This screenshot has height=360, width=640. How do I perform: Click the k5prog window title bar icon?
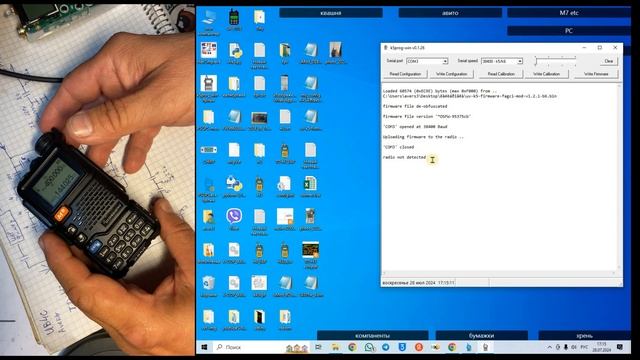pos(385,48)
